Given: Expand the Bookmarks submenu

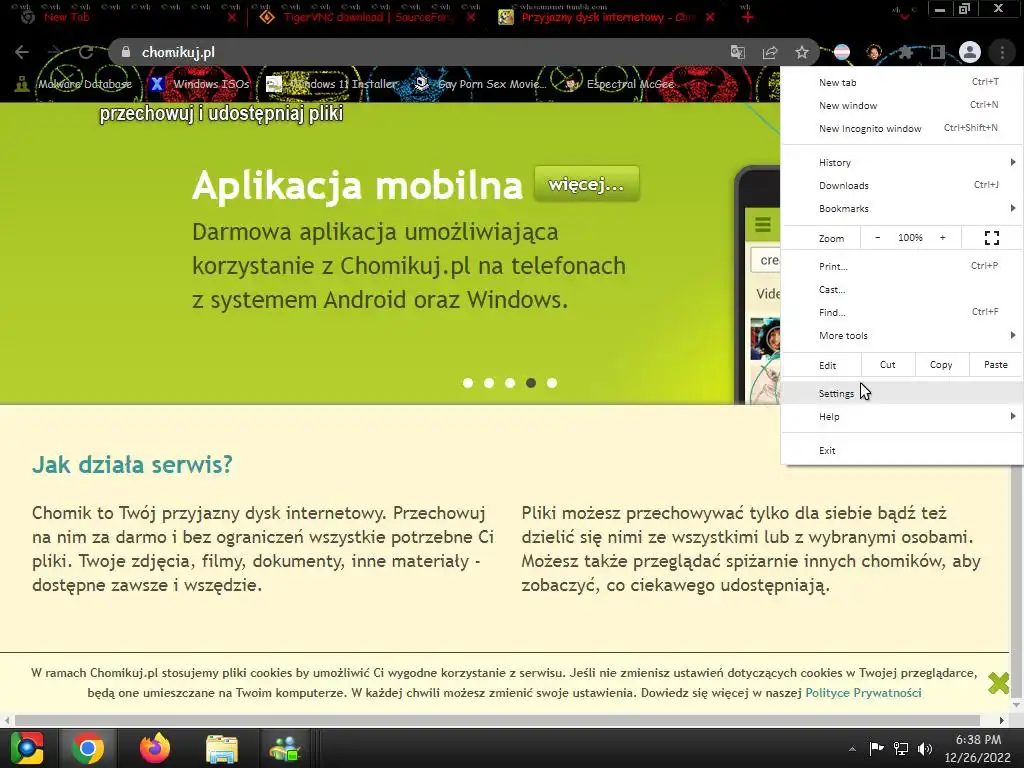Looking at the screenshot, I should (x=902, y=208).
